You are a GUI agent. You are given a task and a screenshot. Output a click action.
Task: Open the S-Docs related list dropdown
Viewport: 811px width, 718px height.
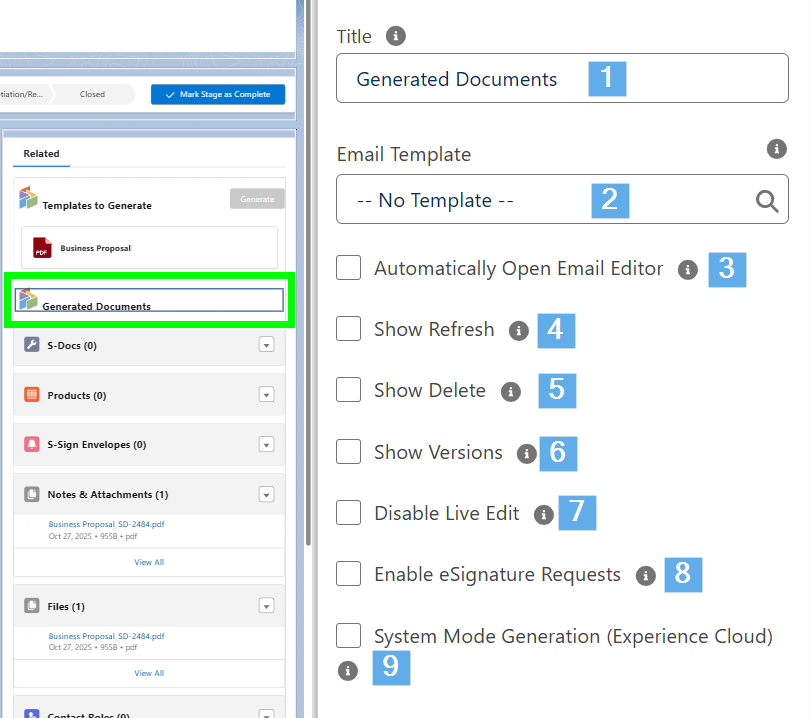[x=266, y=345]
